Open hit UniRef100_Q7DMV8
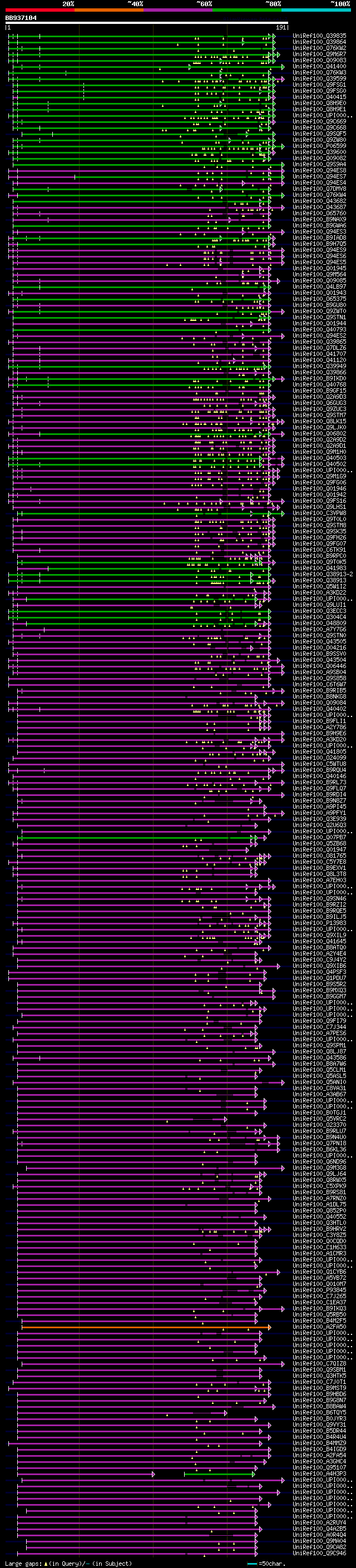The image size is (356, 1568). point(319,189)
